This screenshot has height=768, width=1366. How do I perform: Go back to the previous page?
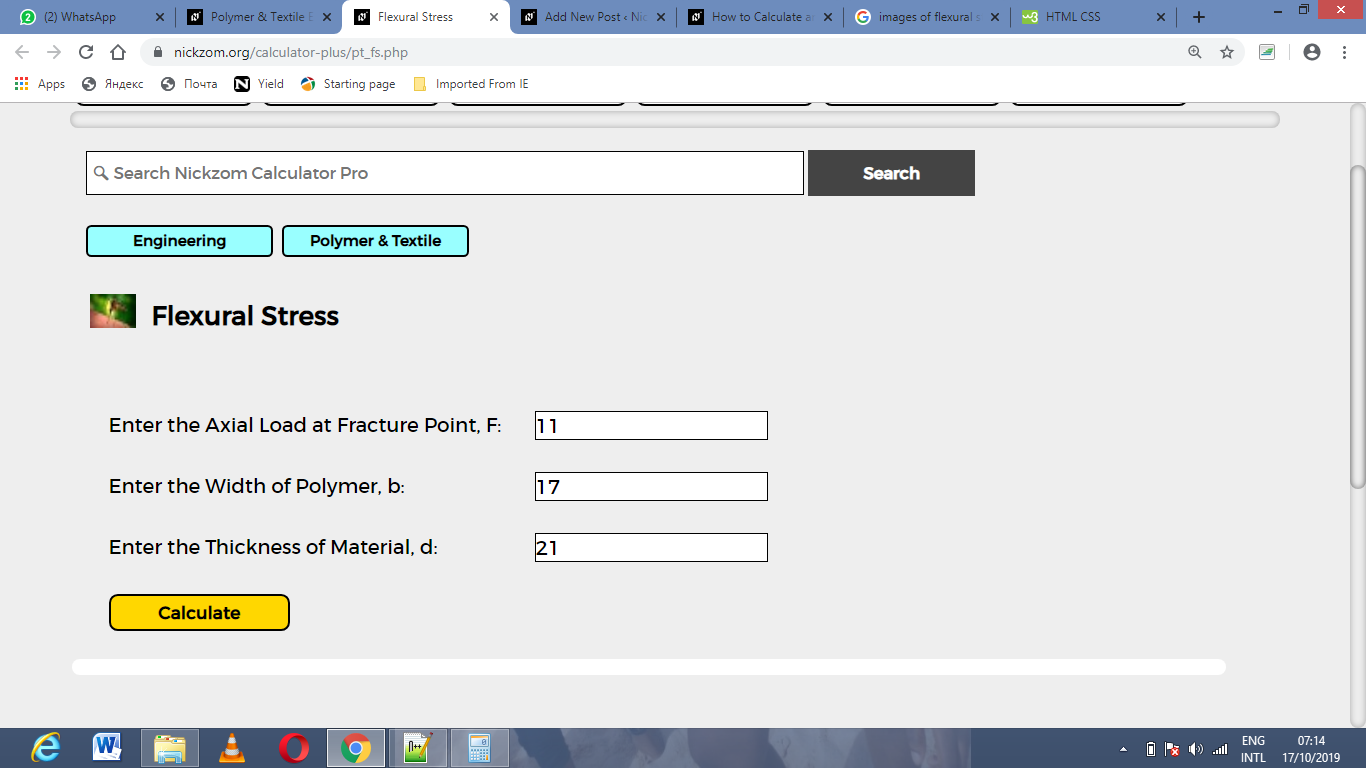coord(22,52)
